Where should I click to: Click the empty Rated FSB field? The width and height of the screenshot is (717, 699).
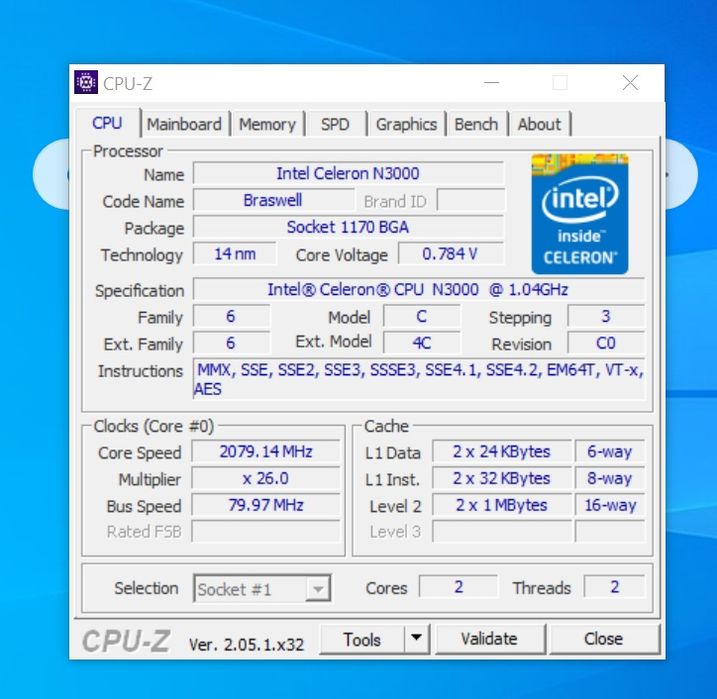[266, 532]
